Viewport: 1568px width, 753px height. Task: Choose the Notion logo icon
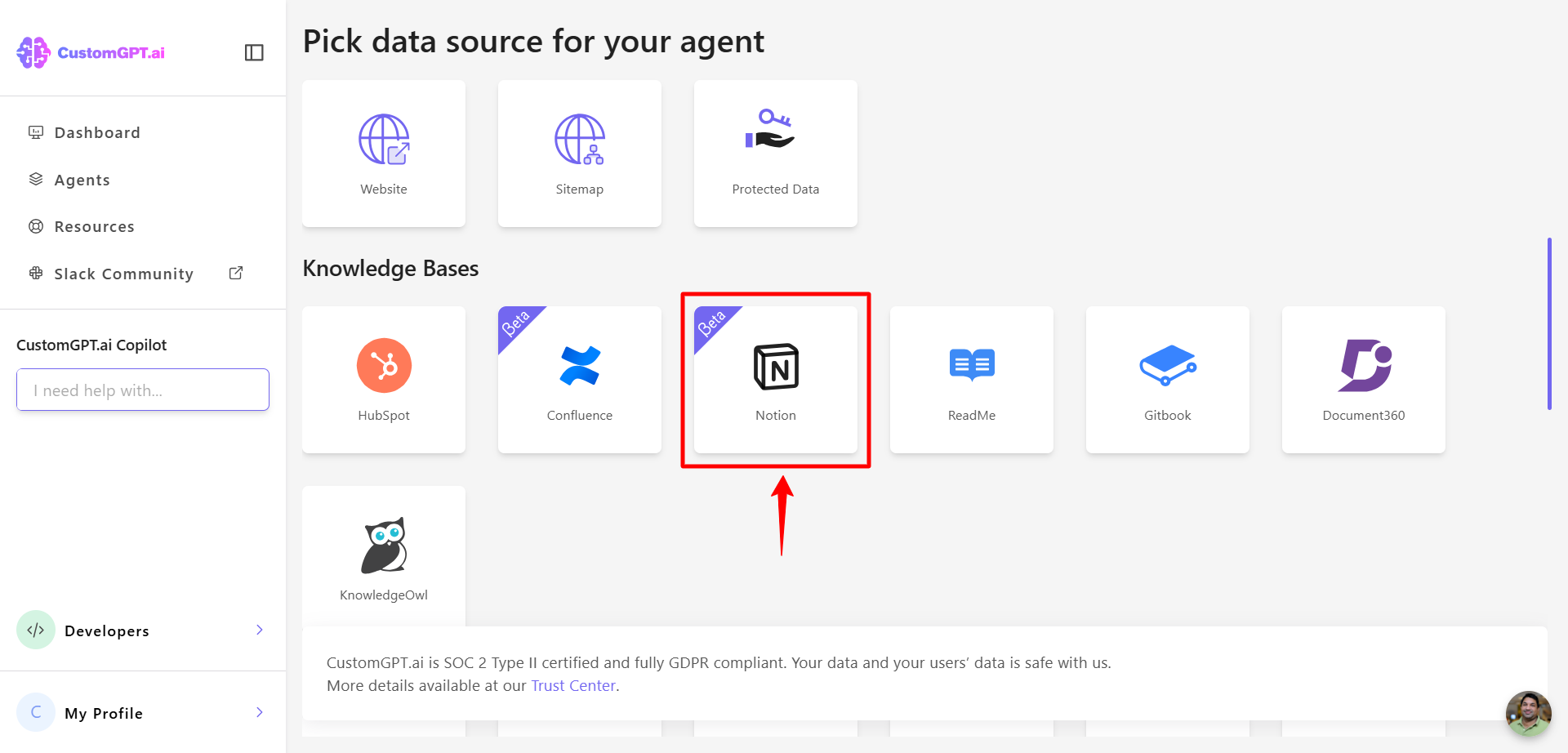776,367
